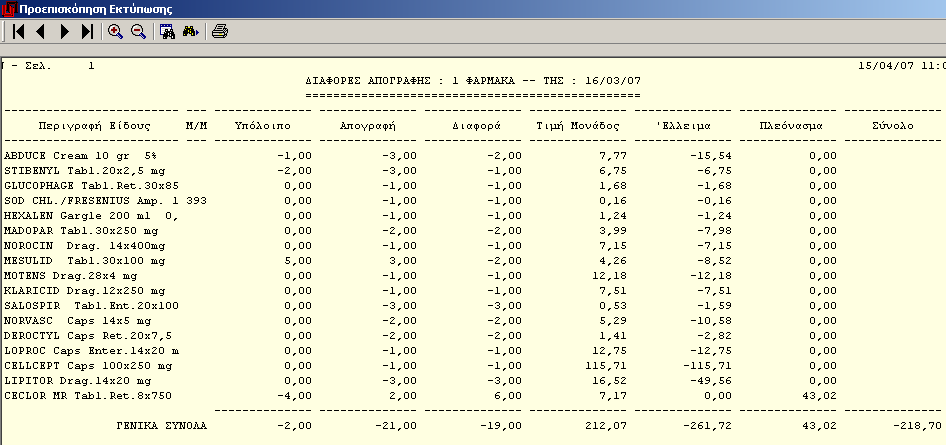Click the 'Υπόλοιπο' column header
The image size is (946, 445).
262,126
